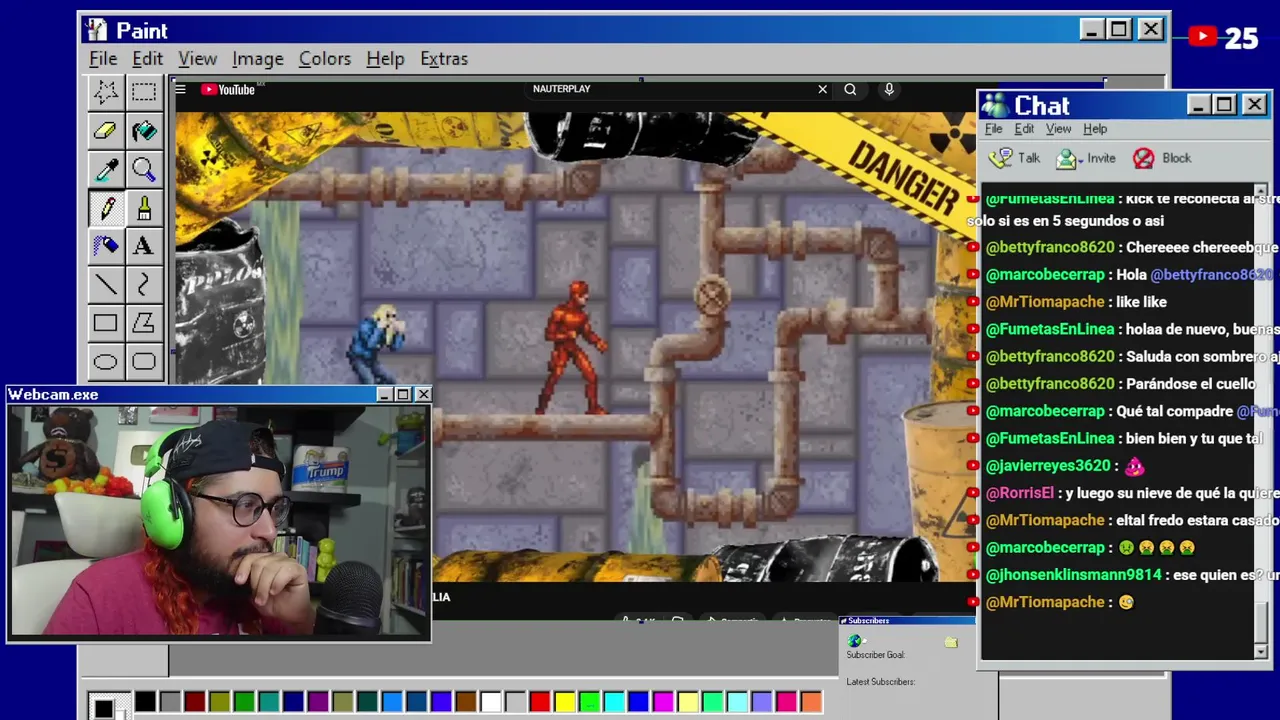Choose the Brush tool

pos(144,208)
